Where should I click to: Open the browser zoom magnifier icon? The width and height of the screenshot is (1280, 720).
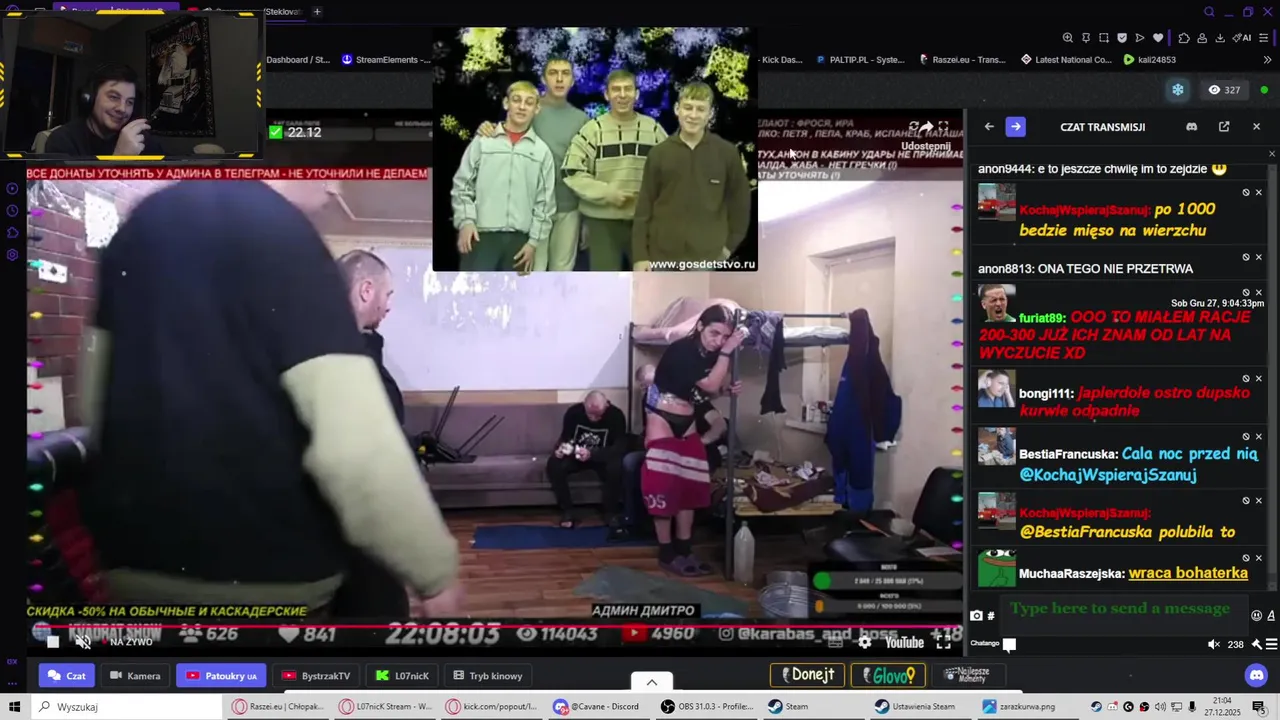[x=1068, y=38]
